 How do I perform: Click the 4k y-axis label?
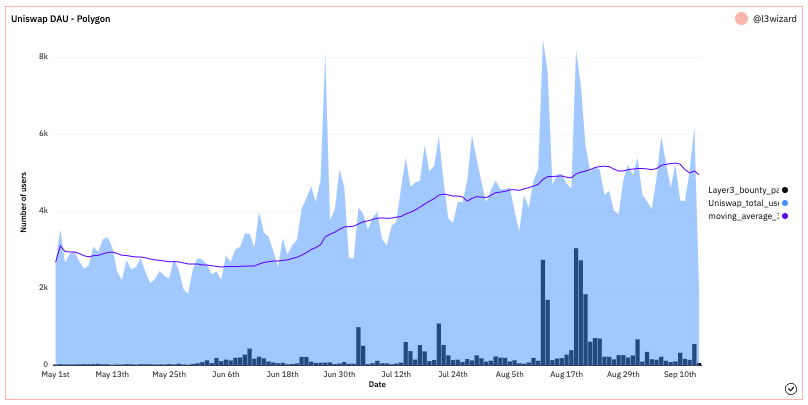[x=44, y=211]
